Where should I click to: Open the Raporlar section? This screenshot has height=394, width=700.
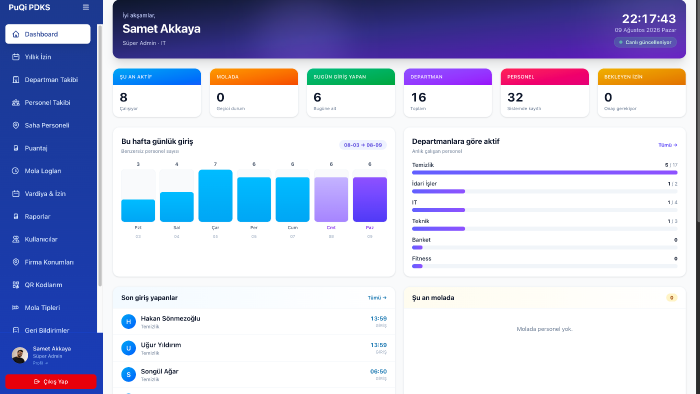click(x=48, y=216)
